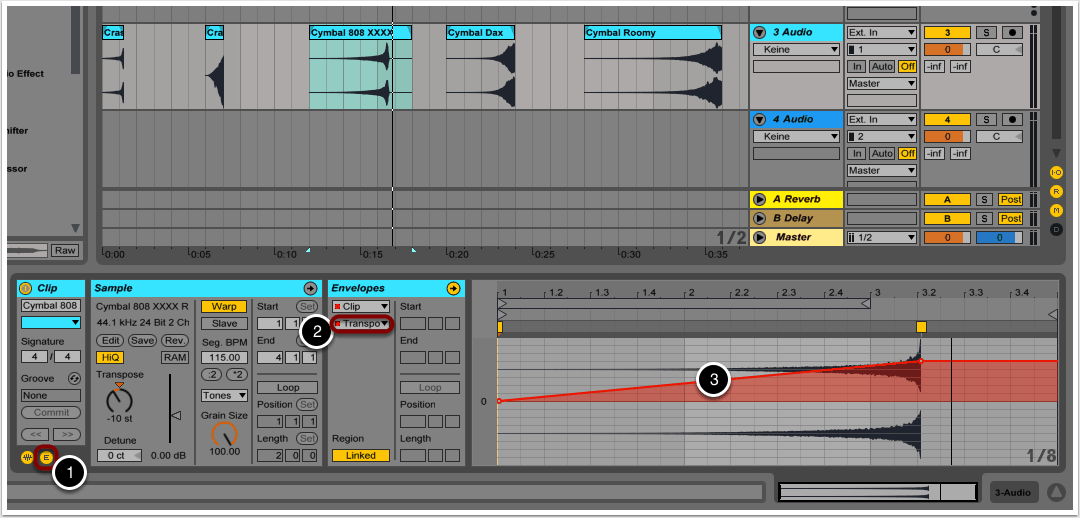Viewport: 1080px width, 518px height.
Task: Toggle the Warp switch off
Action: pyautogui.click(x=224, y=306)
